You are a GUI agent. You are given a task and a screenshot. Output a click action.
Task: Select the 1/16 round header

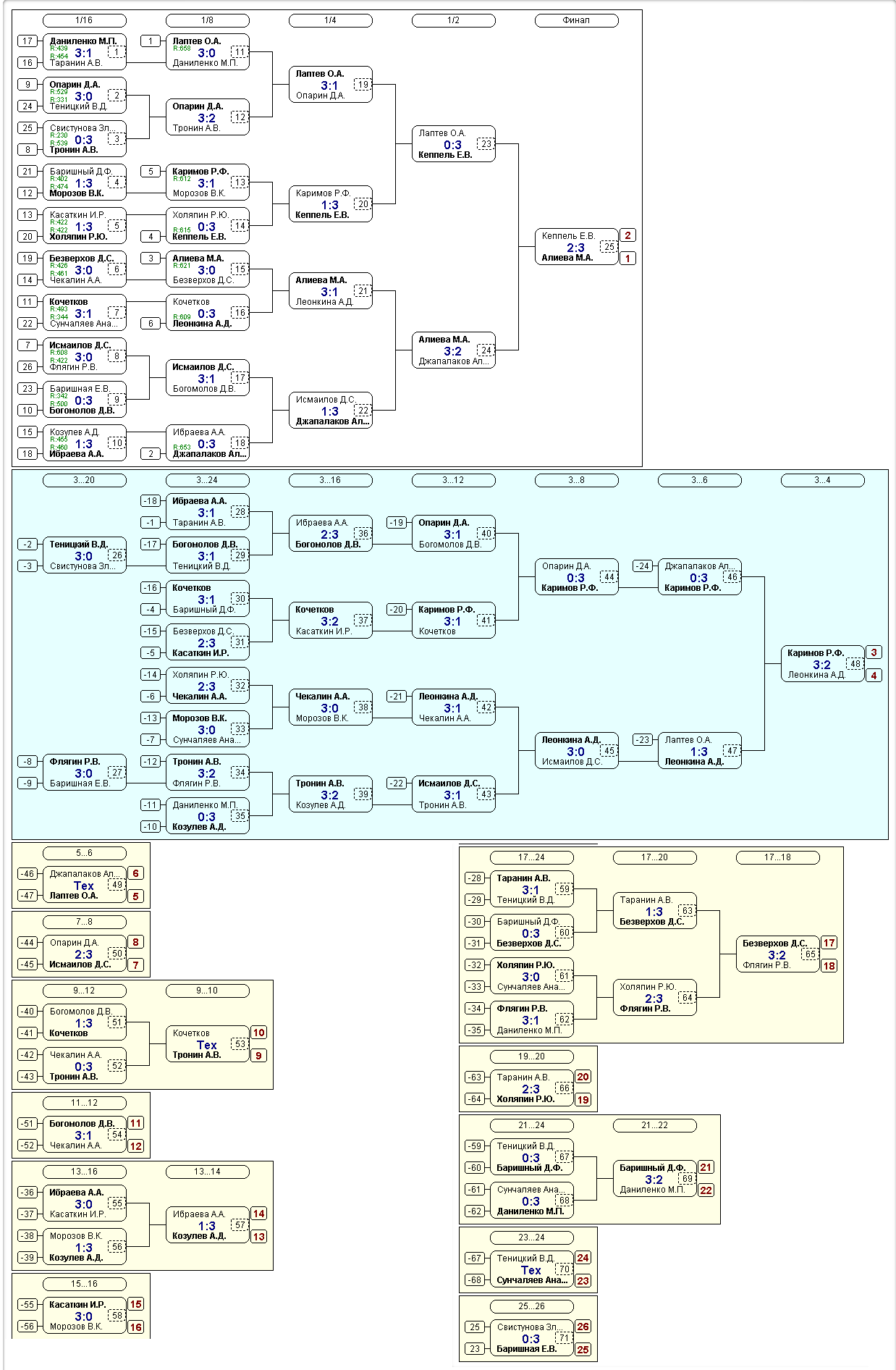coord(84,20)
